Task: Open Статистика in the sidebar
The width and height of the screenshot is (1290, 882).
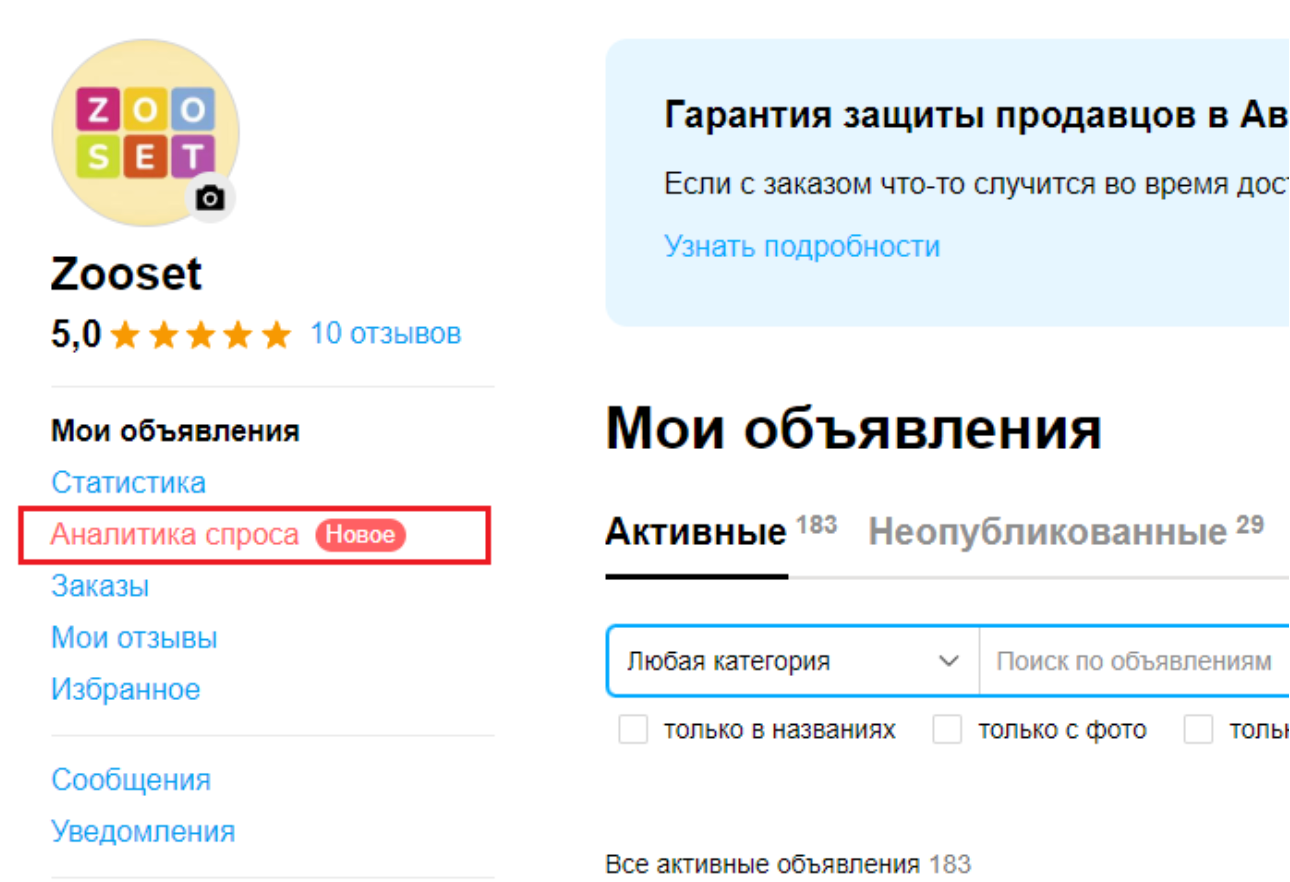Action: click(x=129, y=482)
